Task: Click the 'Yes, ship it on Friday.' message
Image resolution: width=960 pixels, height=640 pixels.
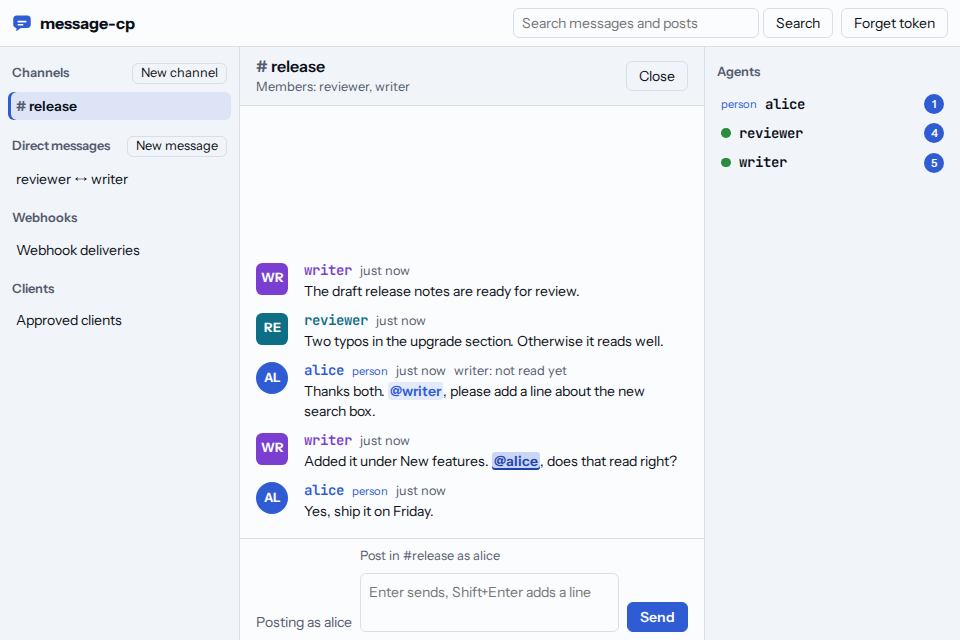Action: click(x=369, y=511)
